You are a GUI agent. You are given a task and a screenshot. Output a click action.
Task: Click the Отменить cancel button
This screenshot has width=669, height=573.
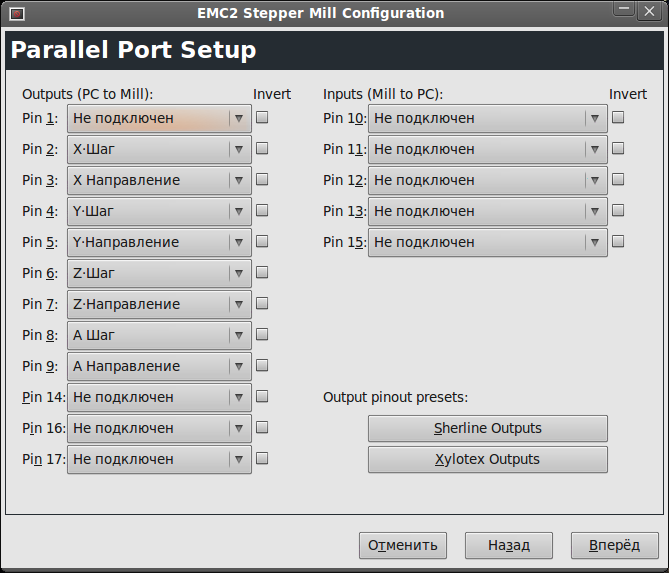coord(403,546)
